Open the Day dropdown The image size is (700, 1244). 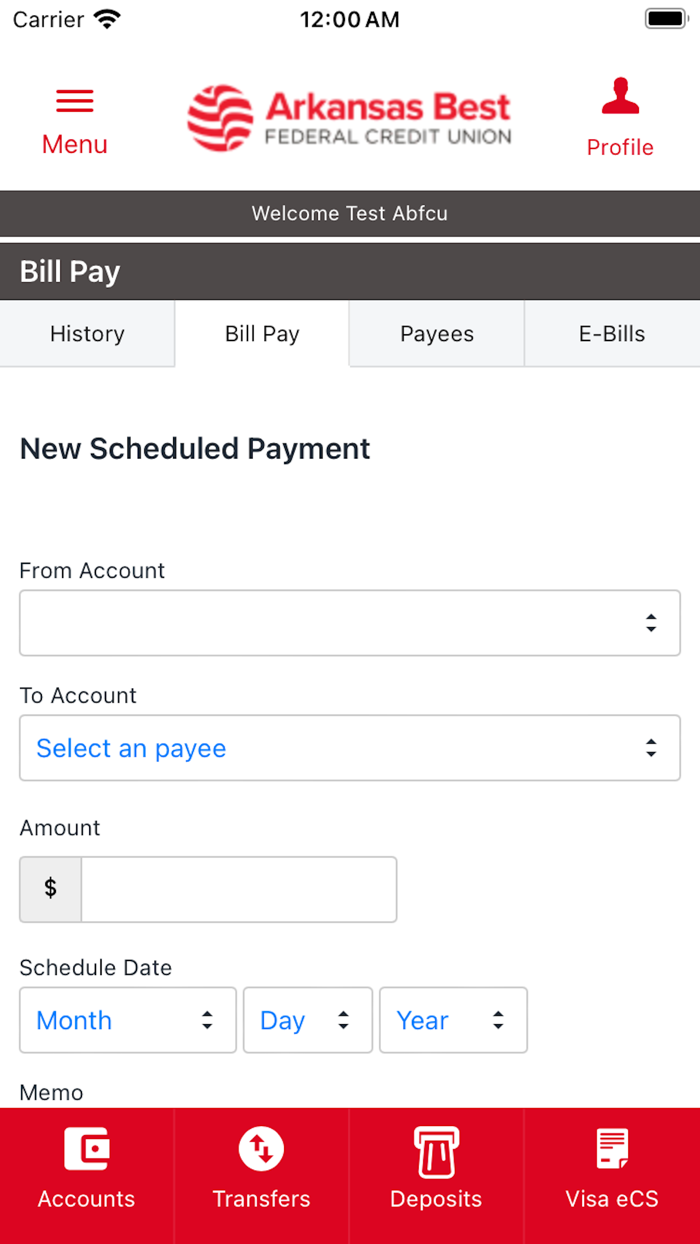pos(307,1020)
